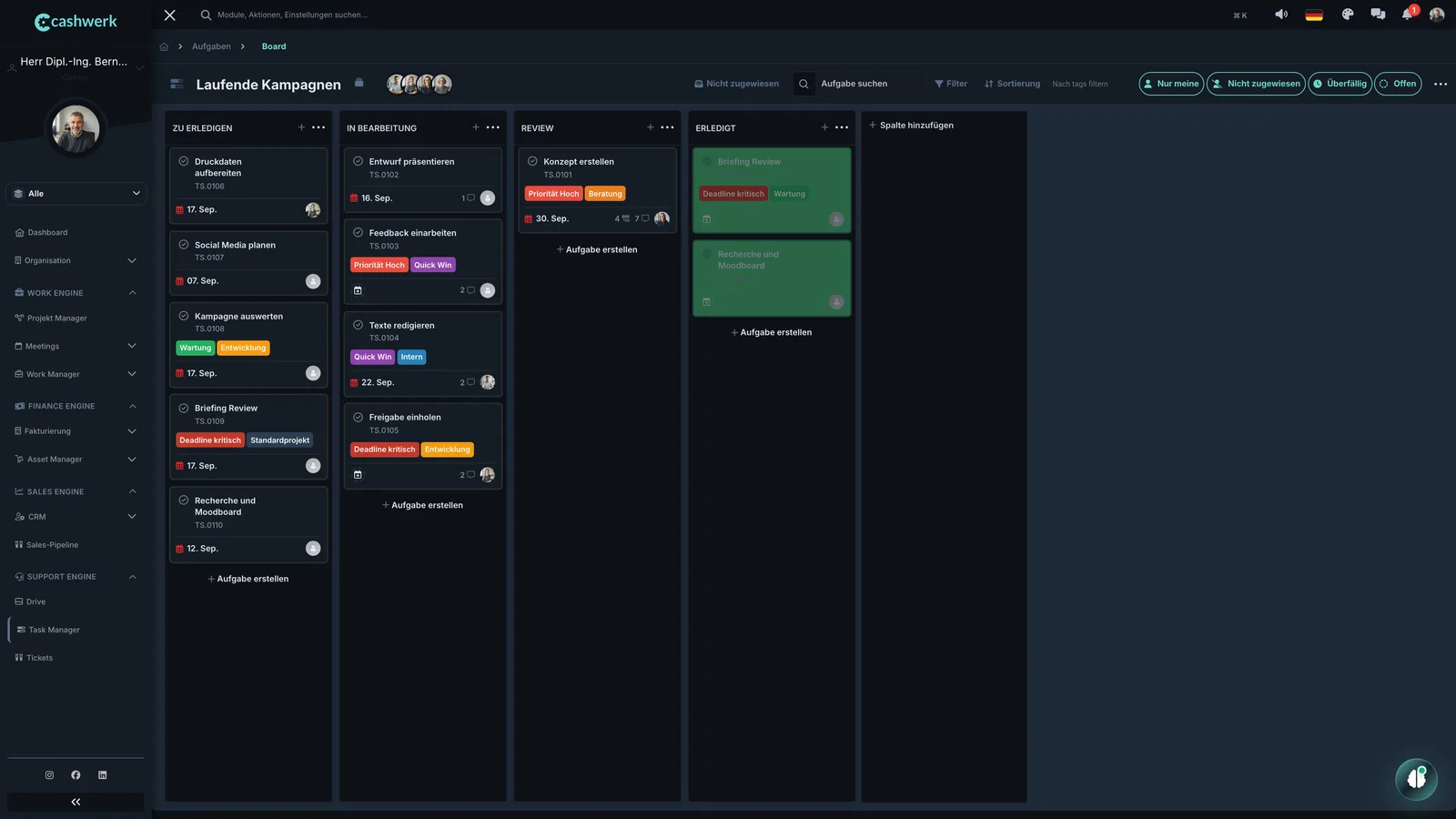Click the German flag language icon
This screenshot has height=819, width=1456.
[1314, 15]
